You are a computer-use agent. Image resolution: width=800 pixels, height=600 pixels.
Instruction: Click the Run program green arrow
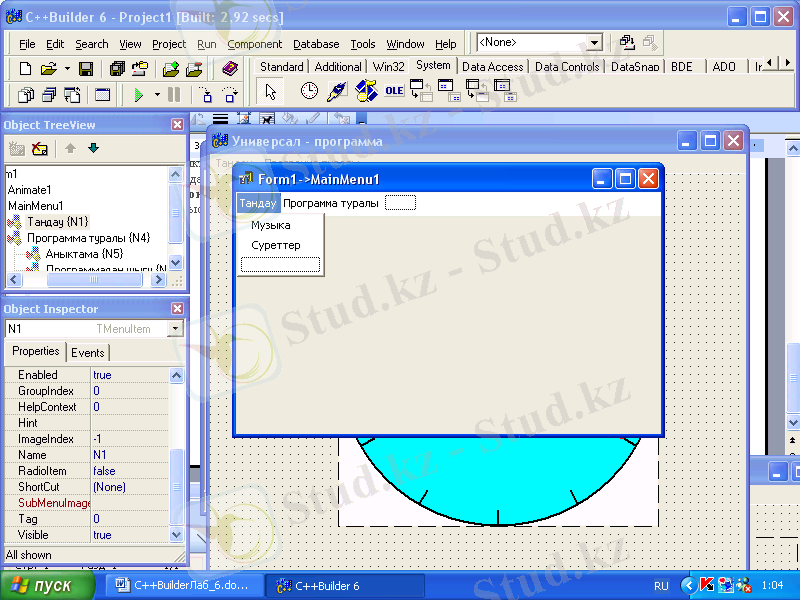tap(138, 95)
